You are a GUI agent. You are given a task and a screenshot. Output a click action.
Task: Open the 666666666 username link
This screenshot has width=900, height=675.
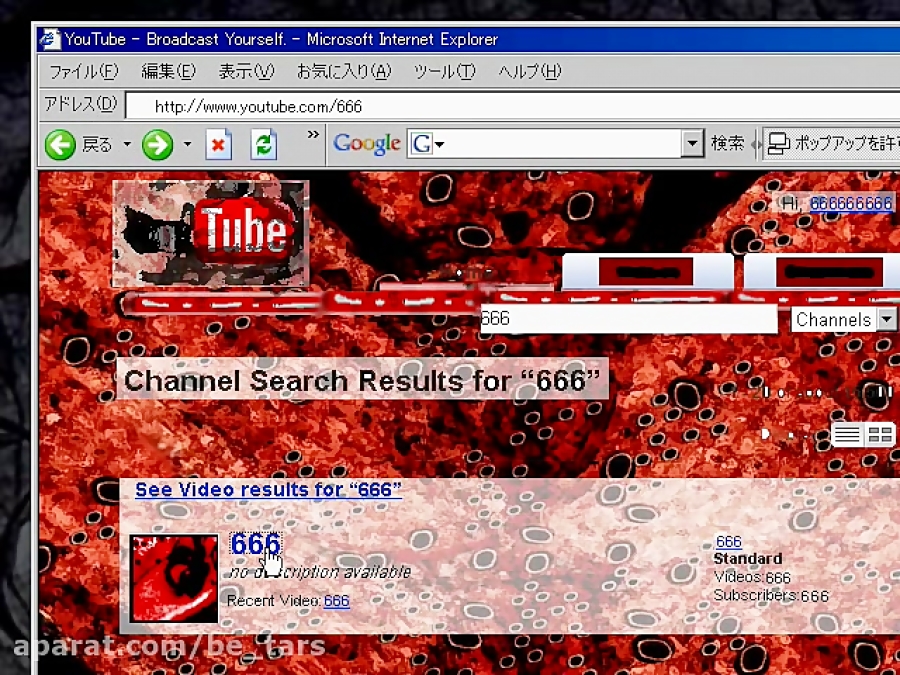pyautogui.click(x=850, y=203)
